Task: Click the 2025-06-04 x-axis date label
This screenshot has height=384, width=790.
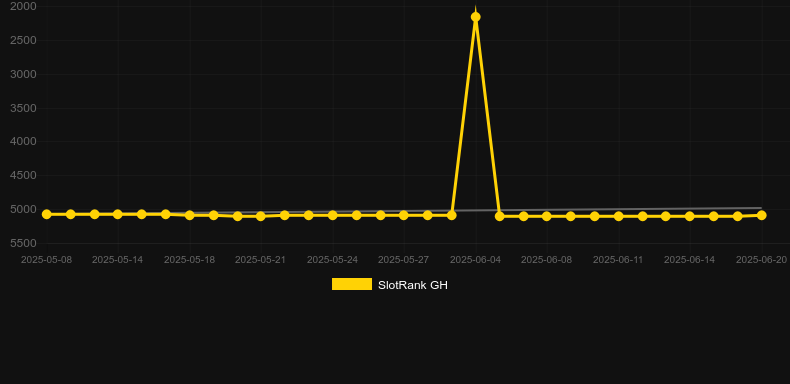Action: pos(475,260)
